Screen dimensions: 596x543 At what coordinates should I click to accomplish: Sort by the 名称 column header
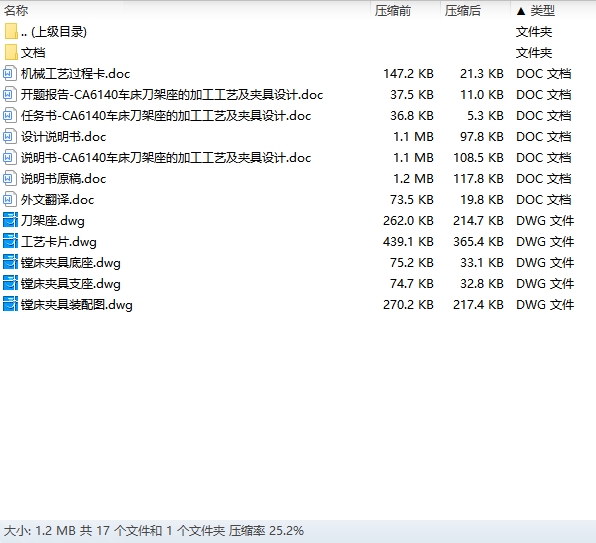(x=16, y=11)
